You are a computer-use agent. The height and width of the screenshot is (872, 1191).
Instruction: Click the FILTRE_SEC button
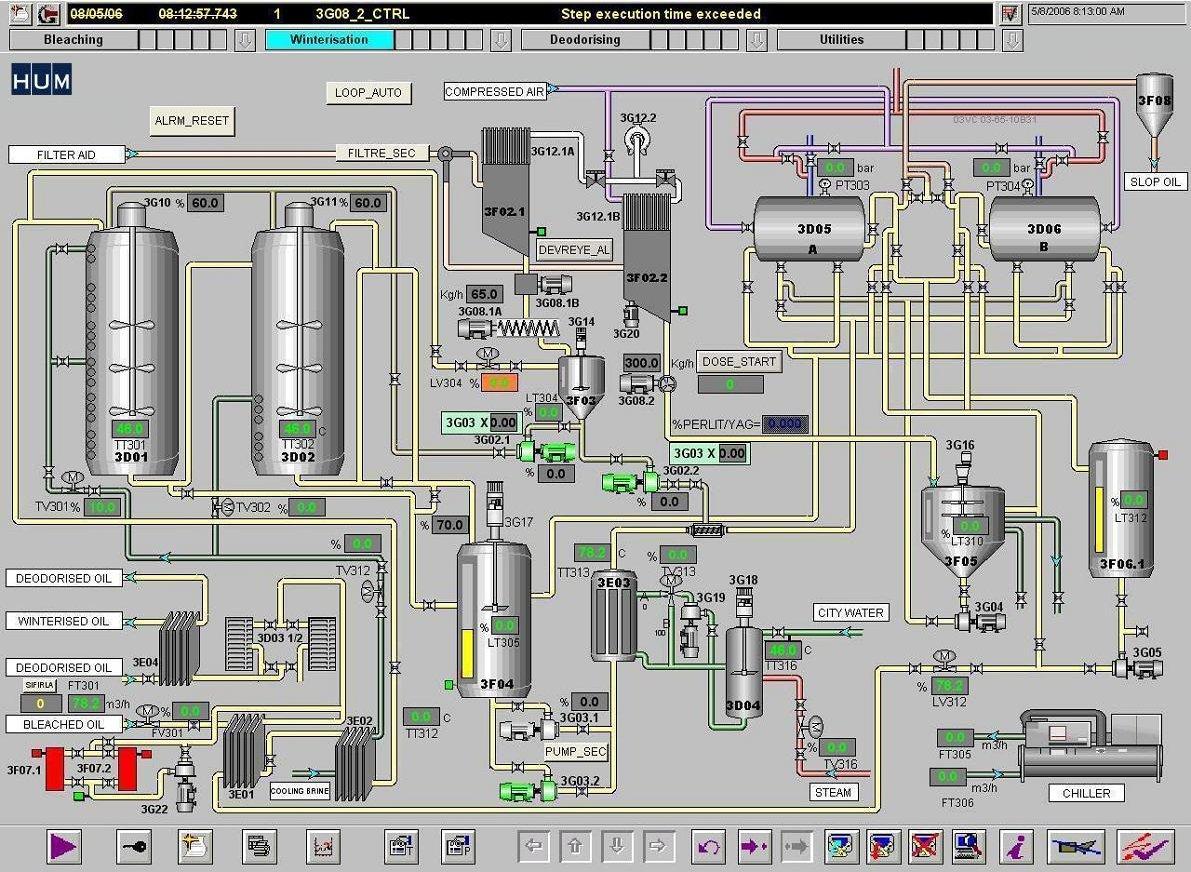382,153
